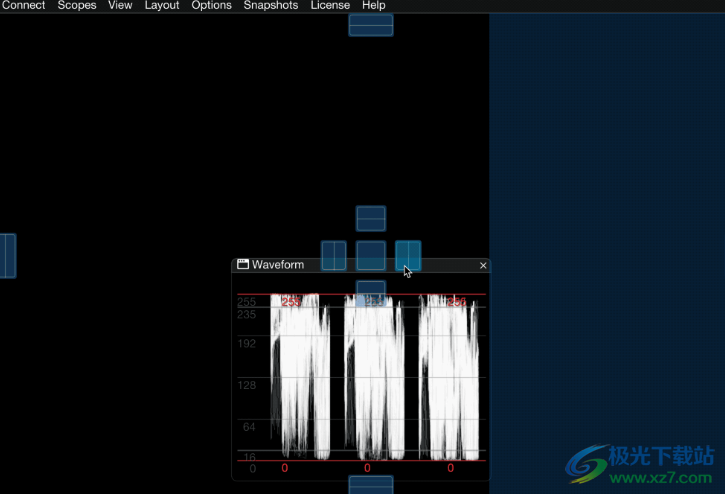This screenshot has height=494, width=725.
Task: Close the Waveform panel
Action: pos(483,266)
